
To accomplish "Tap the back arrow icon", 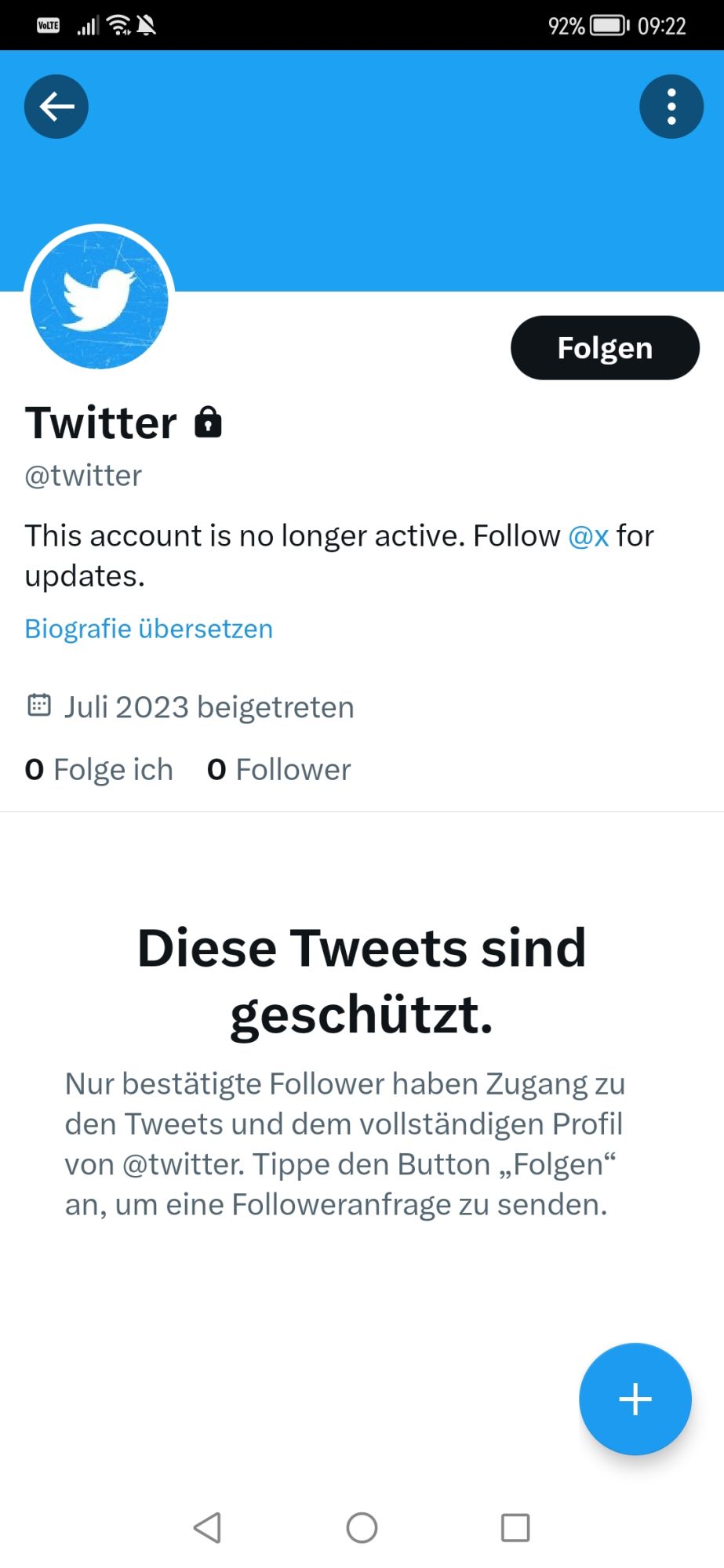I will pyautogui.click(x=56, y=107).
